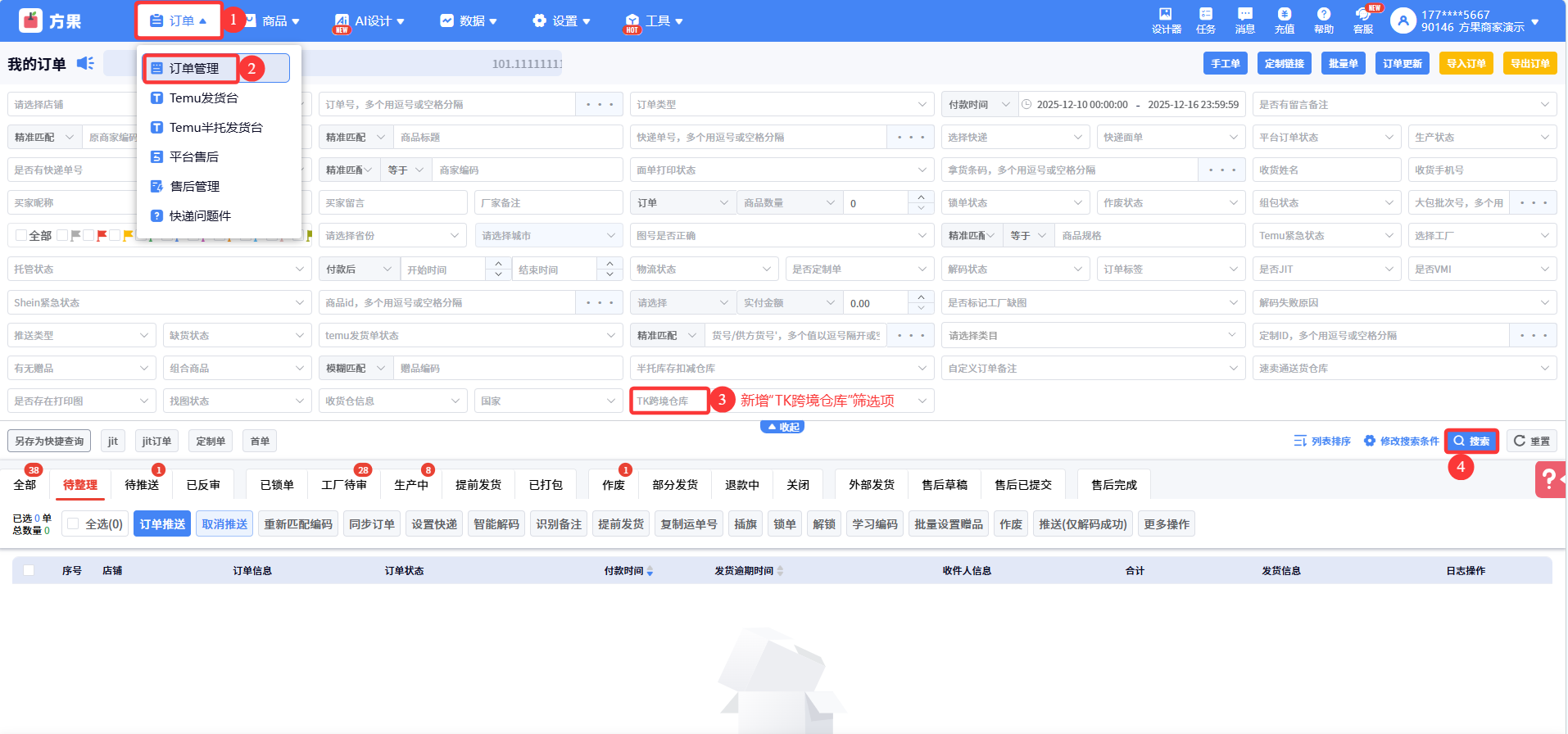
Task: Increase the 商品数量 value with up arrow
Action: click(x=921, y=197)
